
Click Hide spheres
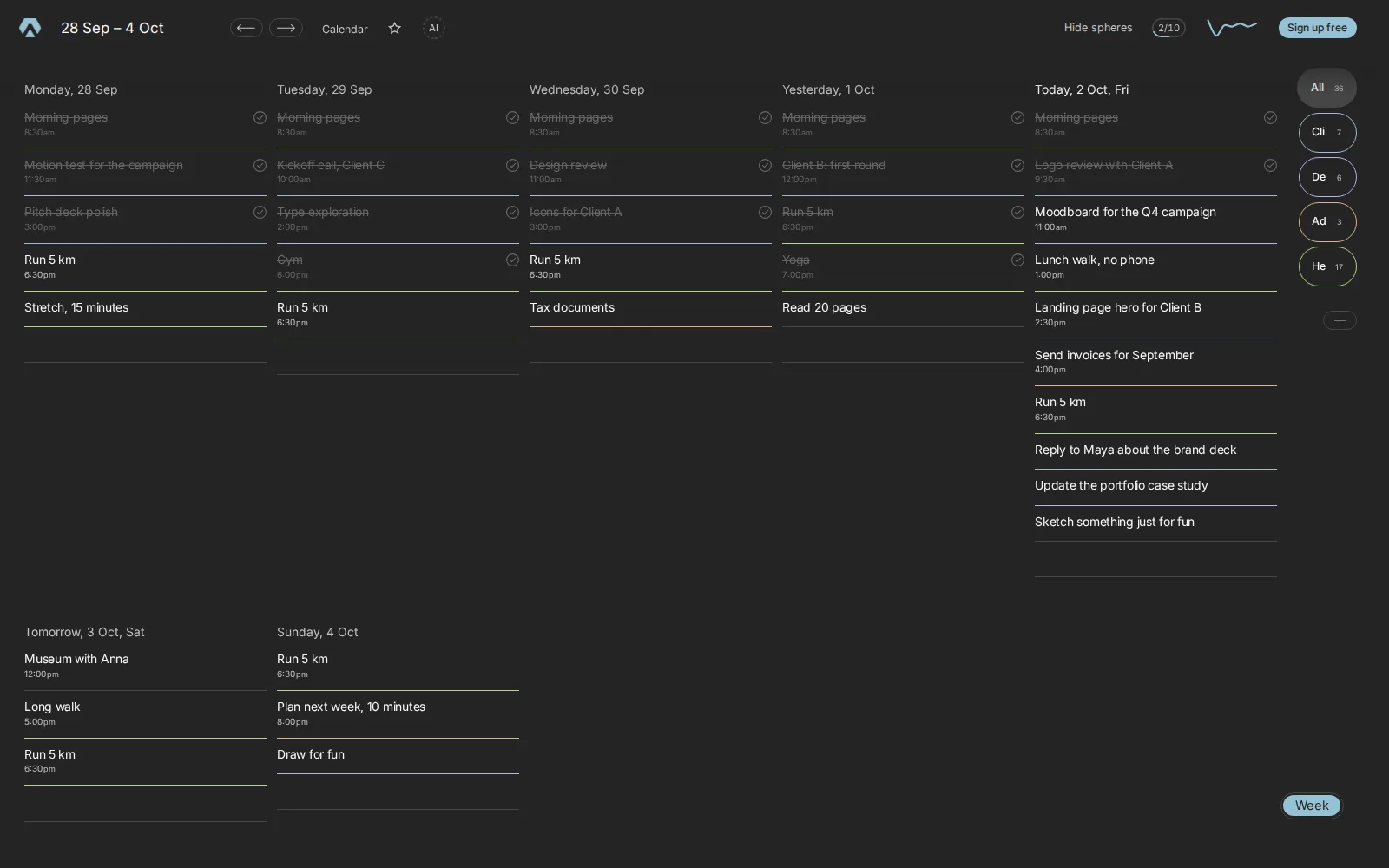point(1098,28)
